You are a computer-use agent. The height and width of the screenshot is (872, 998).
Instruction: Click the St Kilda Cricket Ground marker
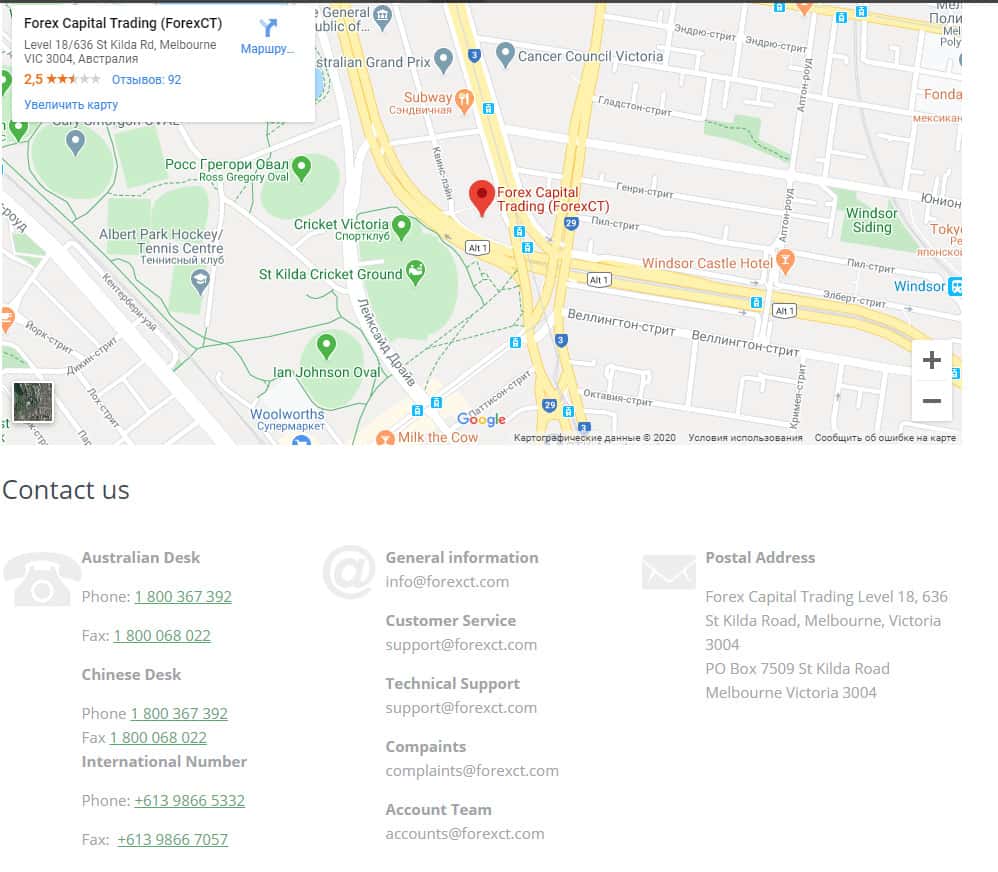[417, 271]
